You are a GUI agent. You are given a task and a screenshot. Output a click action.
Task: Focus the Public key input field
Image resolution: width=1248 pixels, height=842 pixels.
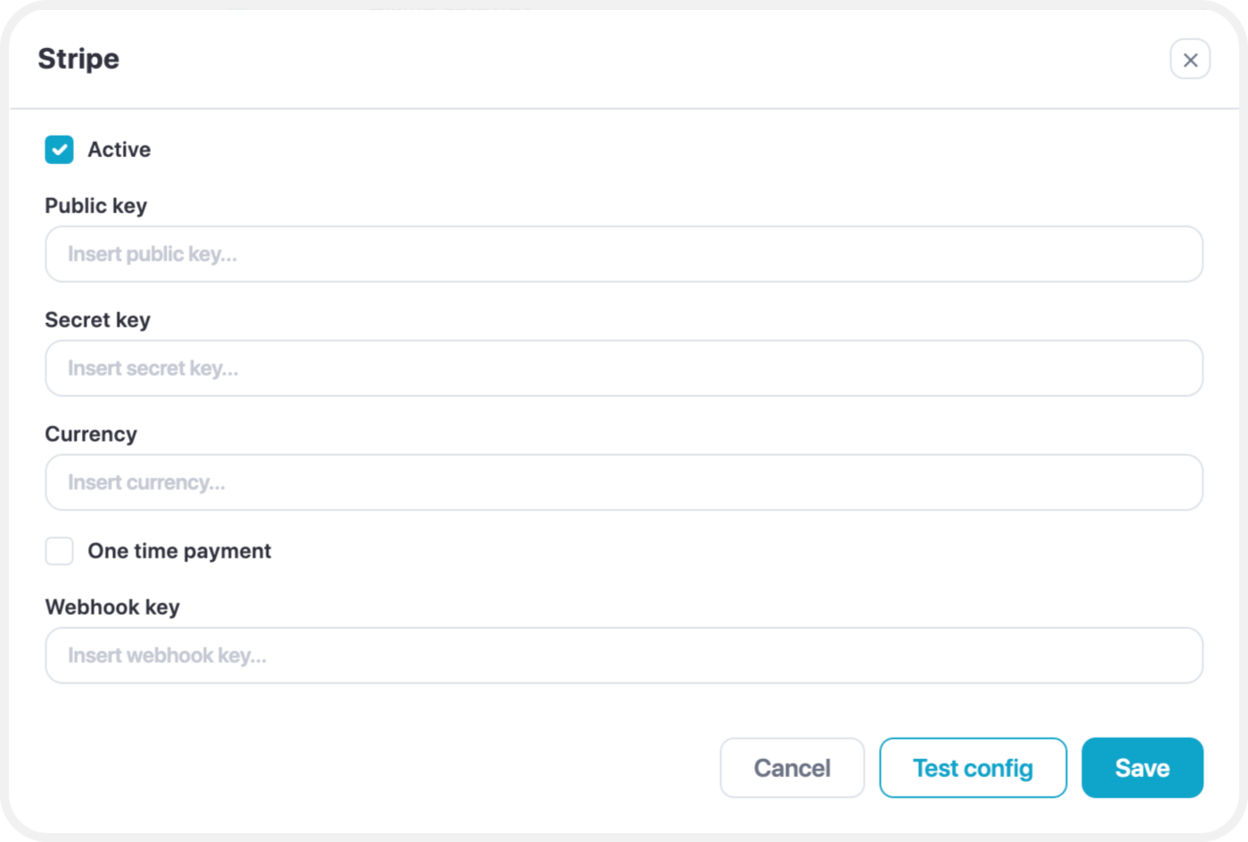[x=624, y=254]
